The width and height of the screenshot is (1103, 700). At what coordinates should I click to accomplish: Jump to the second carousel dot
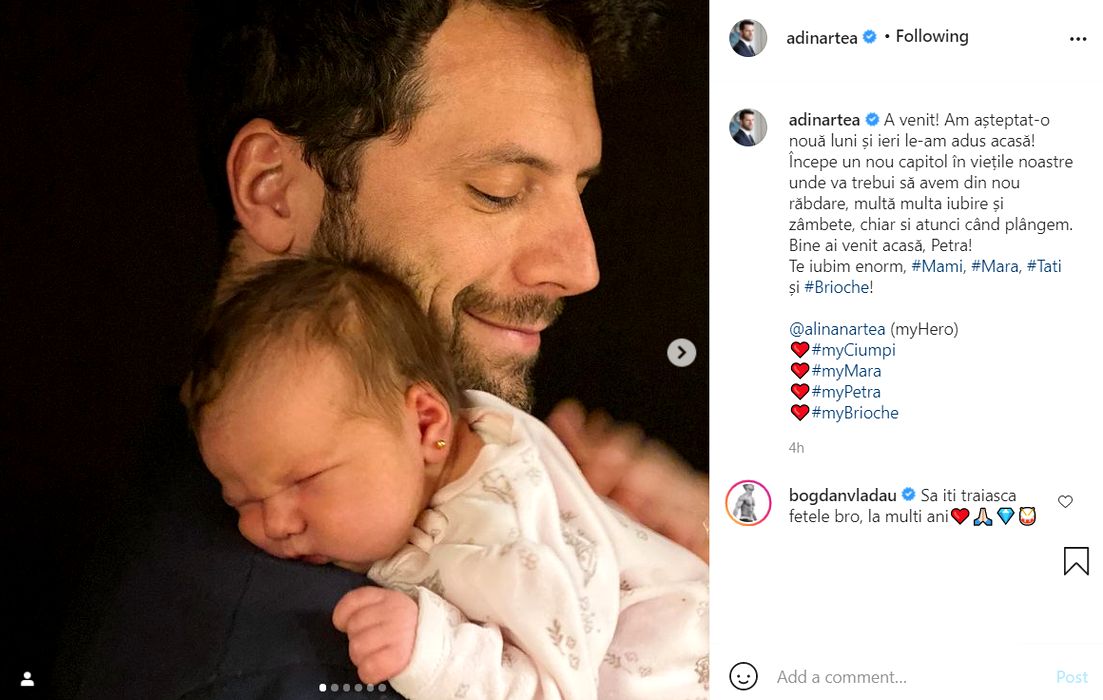click(334, 688)
